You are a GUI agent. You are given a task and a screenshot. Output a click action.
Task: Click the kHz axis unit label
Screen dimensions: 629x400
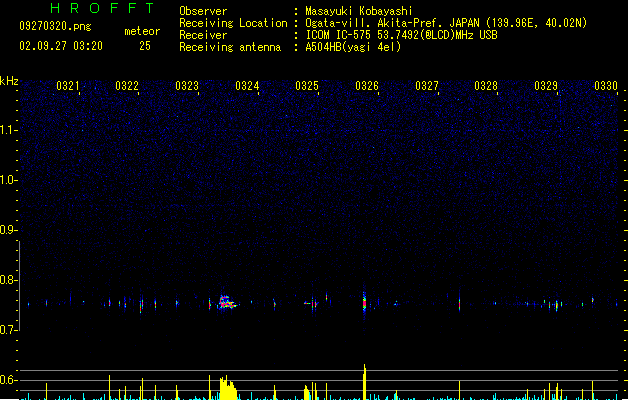tap(9, 81)
